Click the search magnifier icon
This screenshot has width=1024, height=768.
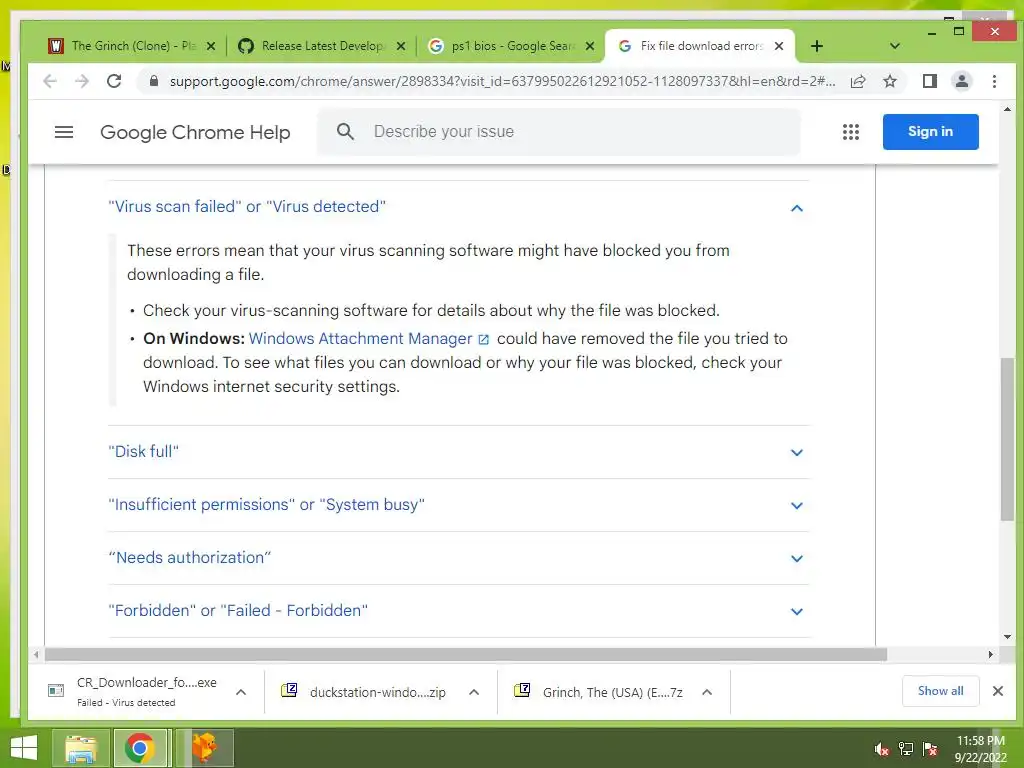tap(345, 132)
